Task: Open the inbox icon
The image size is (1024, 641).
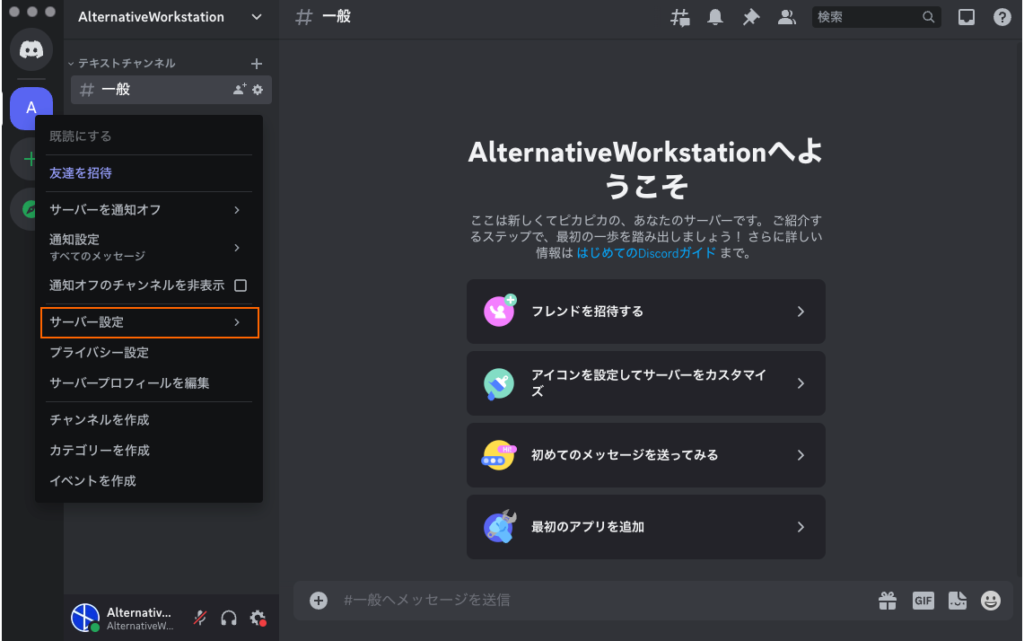Action: pos(966,17)
